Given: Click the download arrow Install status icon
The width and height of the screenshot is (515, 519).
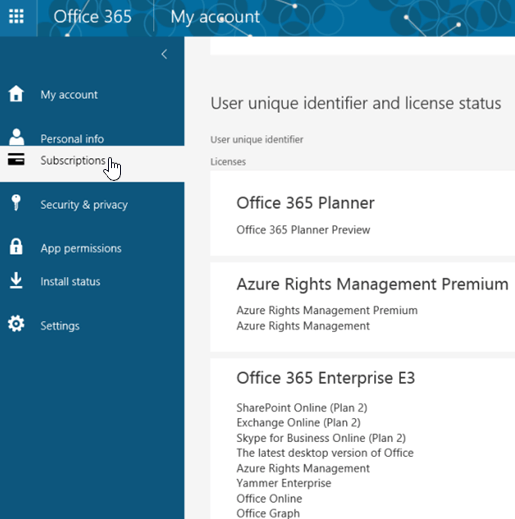Looking at the screenshot, I should 16,280.
